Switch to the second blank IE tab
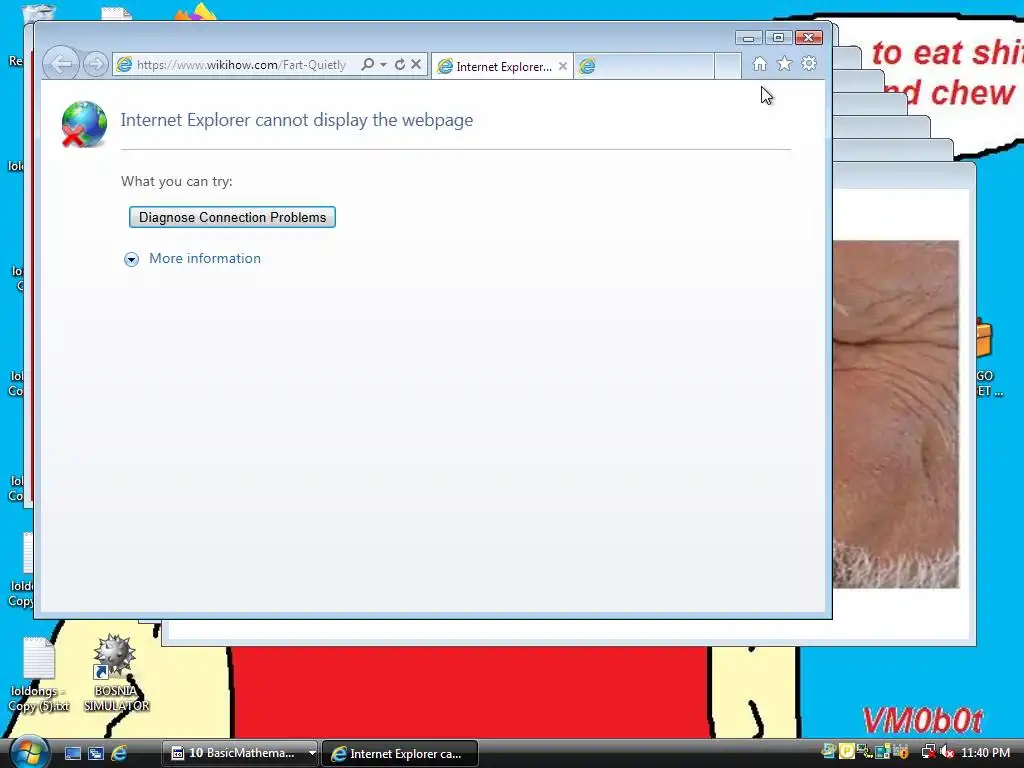 pos(644,67)
